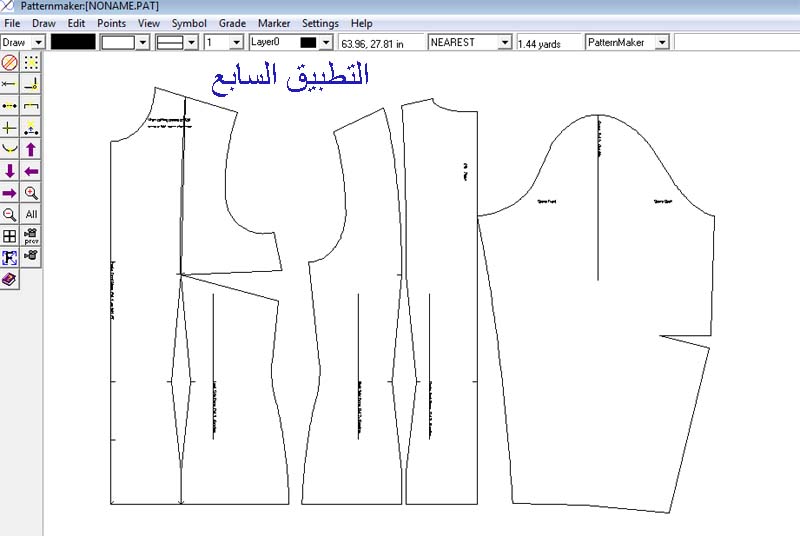Enable the yellow crosshair intersection snap
800x536 pixels.
tap(10, 128)
